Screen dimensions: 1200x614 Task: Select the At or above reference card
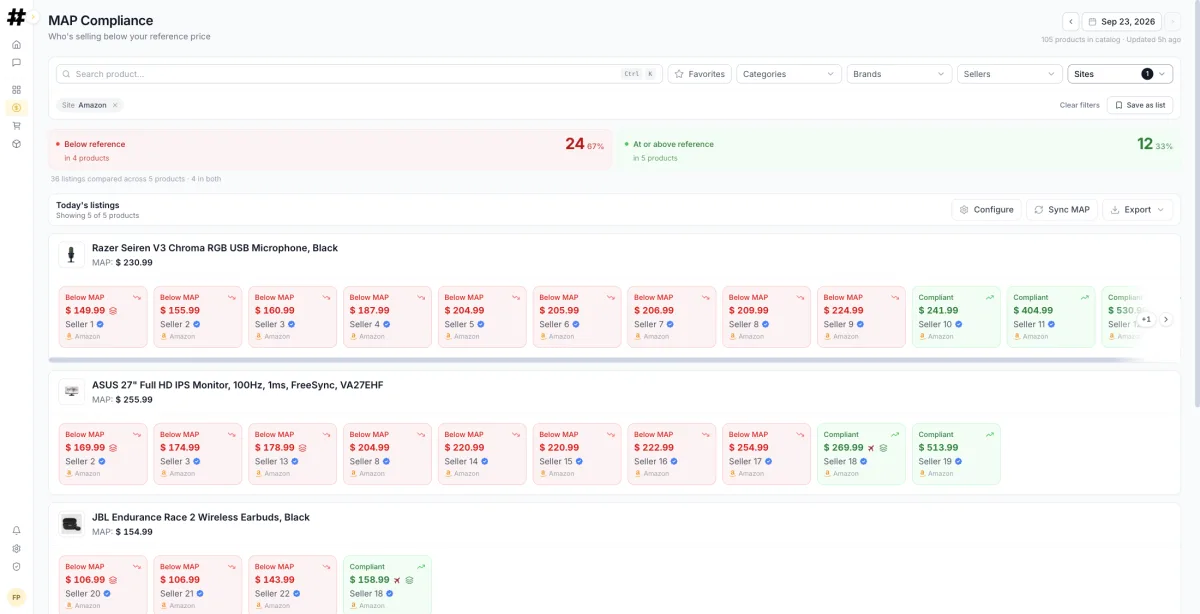coord(899,150)
